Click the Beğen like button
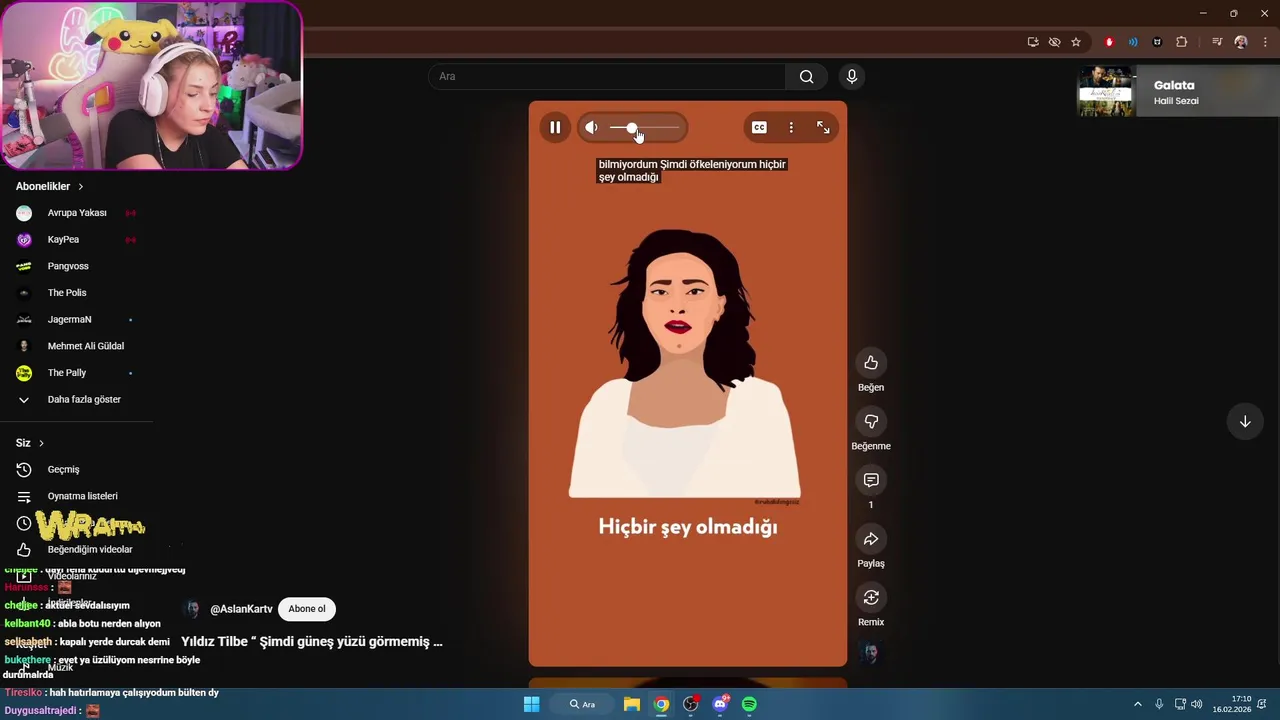The width and height of the screenshot is (1280, 720). 871,362
